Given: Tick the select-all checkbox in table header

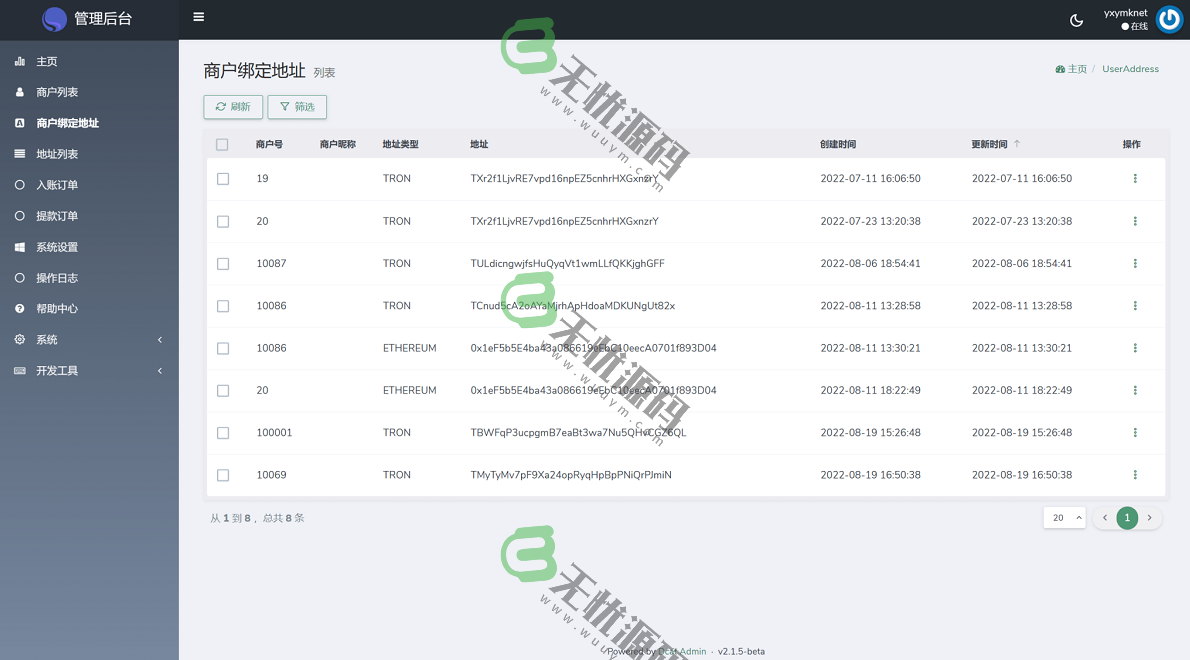Looking at the screenshot, I should click(x=222, y=145).
